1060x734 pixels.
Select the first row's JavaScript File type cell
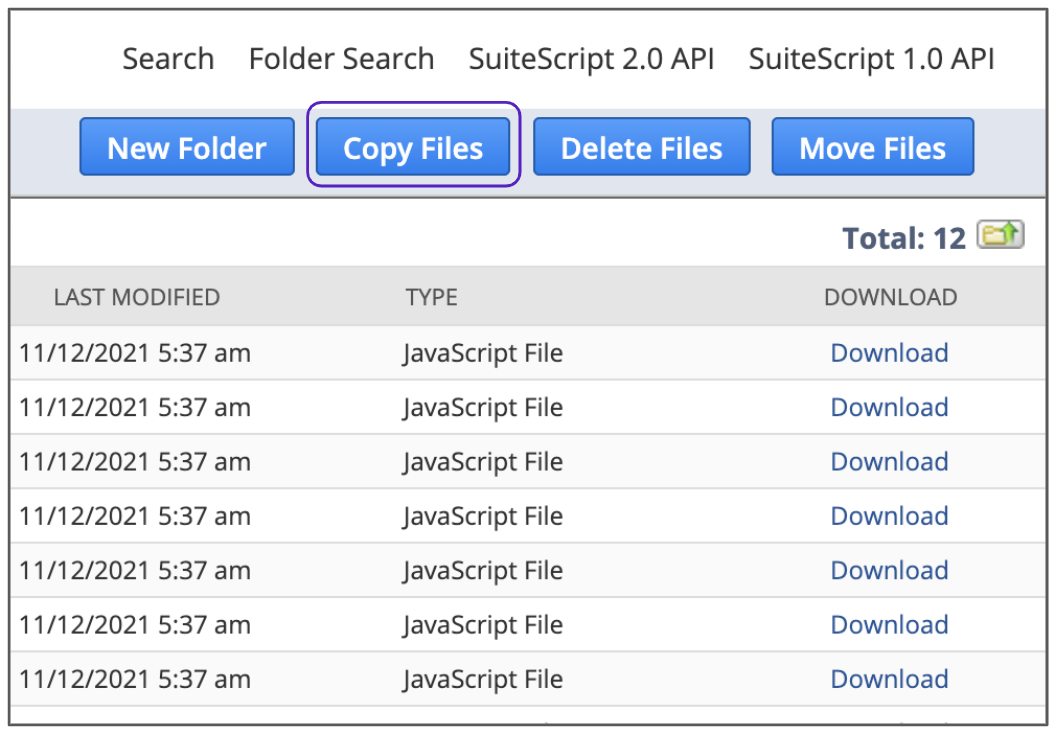(x=483, y=353)
